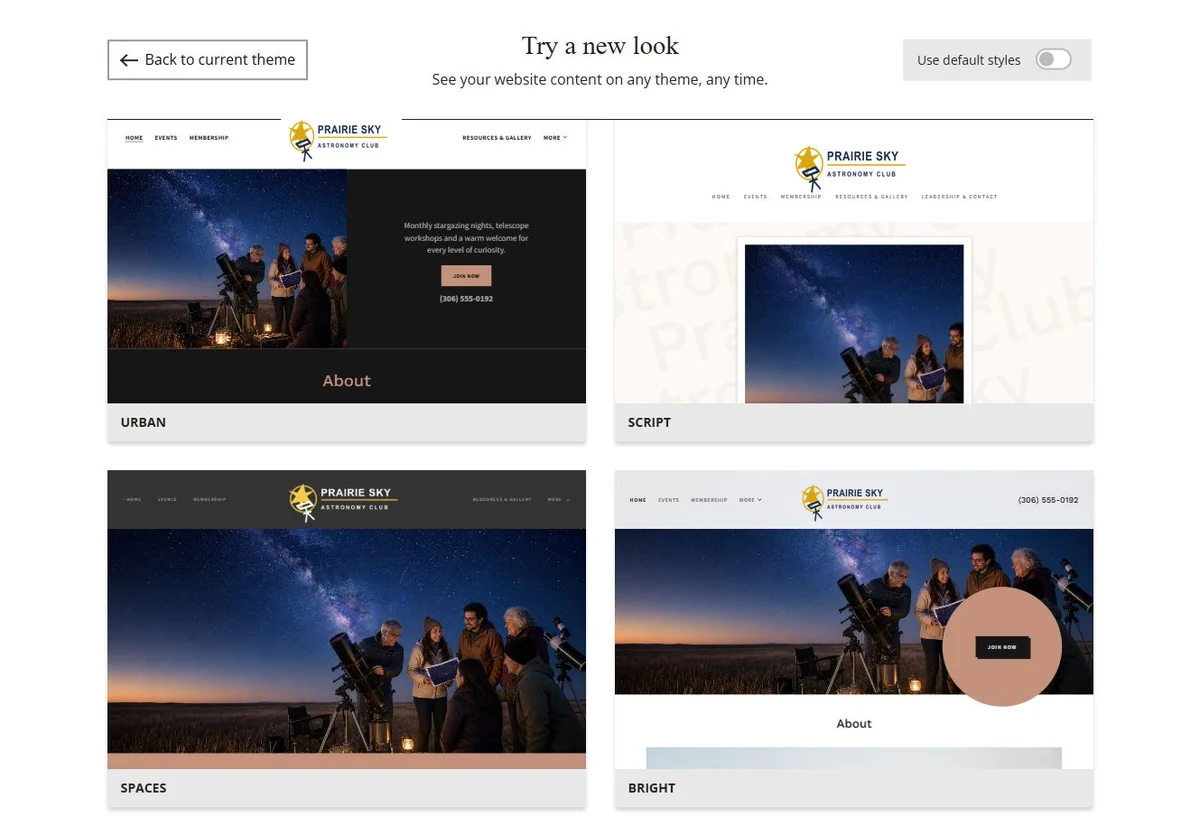Click the BRIGHT theme label
The height and width of the screenshot is (823, 1200).
click(x=651, y=788)
